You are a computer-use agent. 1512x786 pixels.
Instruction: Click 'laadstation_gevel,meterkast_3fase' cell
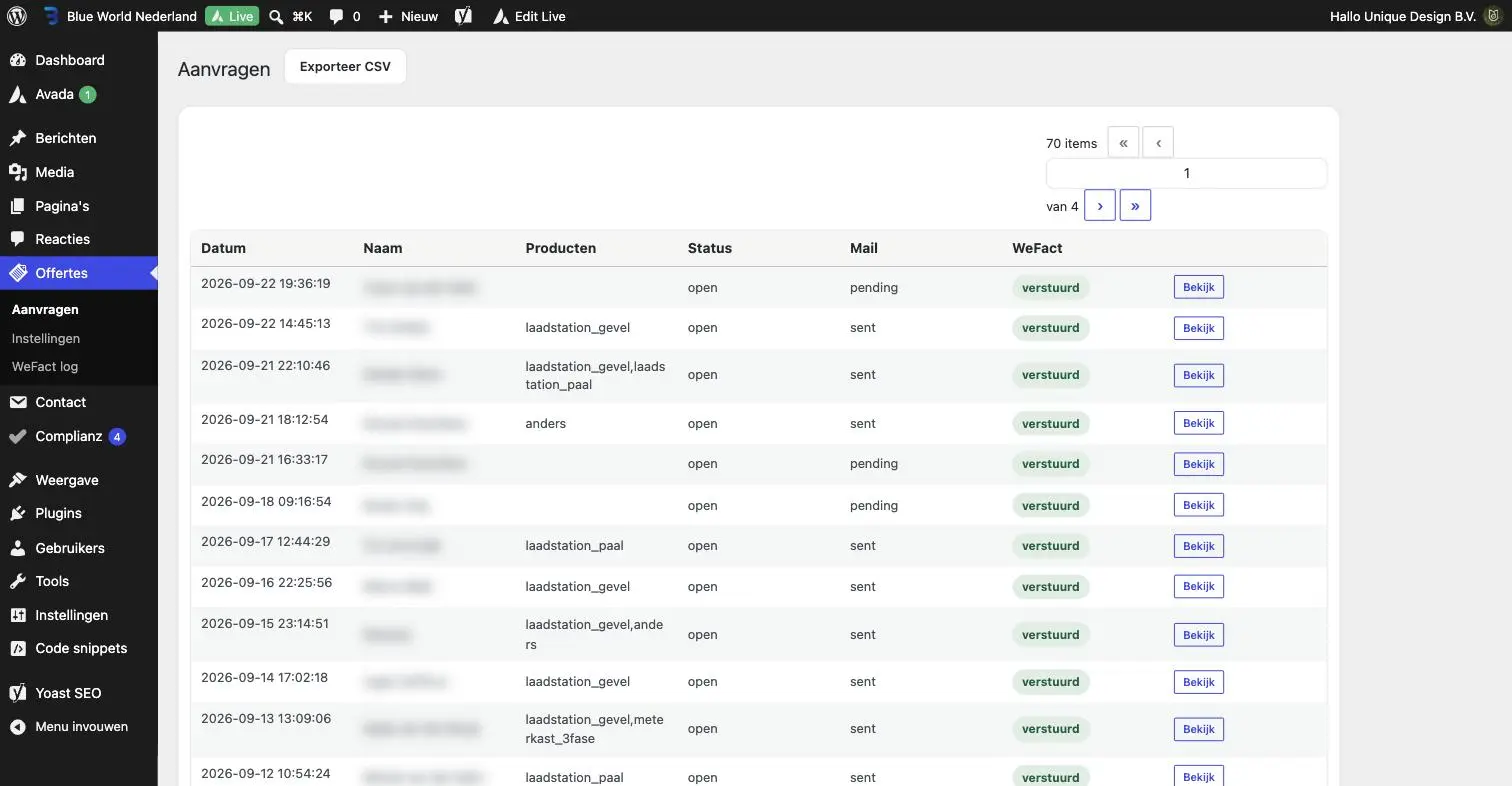[594, 729]
